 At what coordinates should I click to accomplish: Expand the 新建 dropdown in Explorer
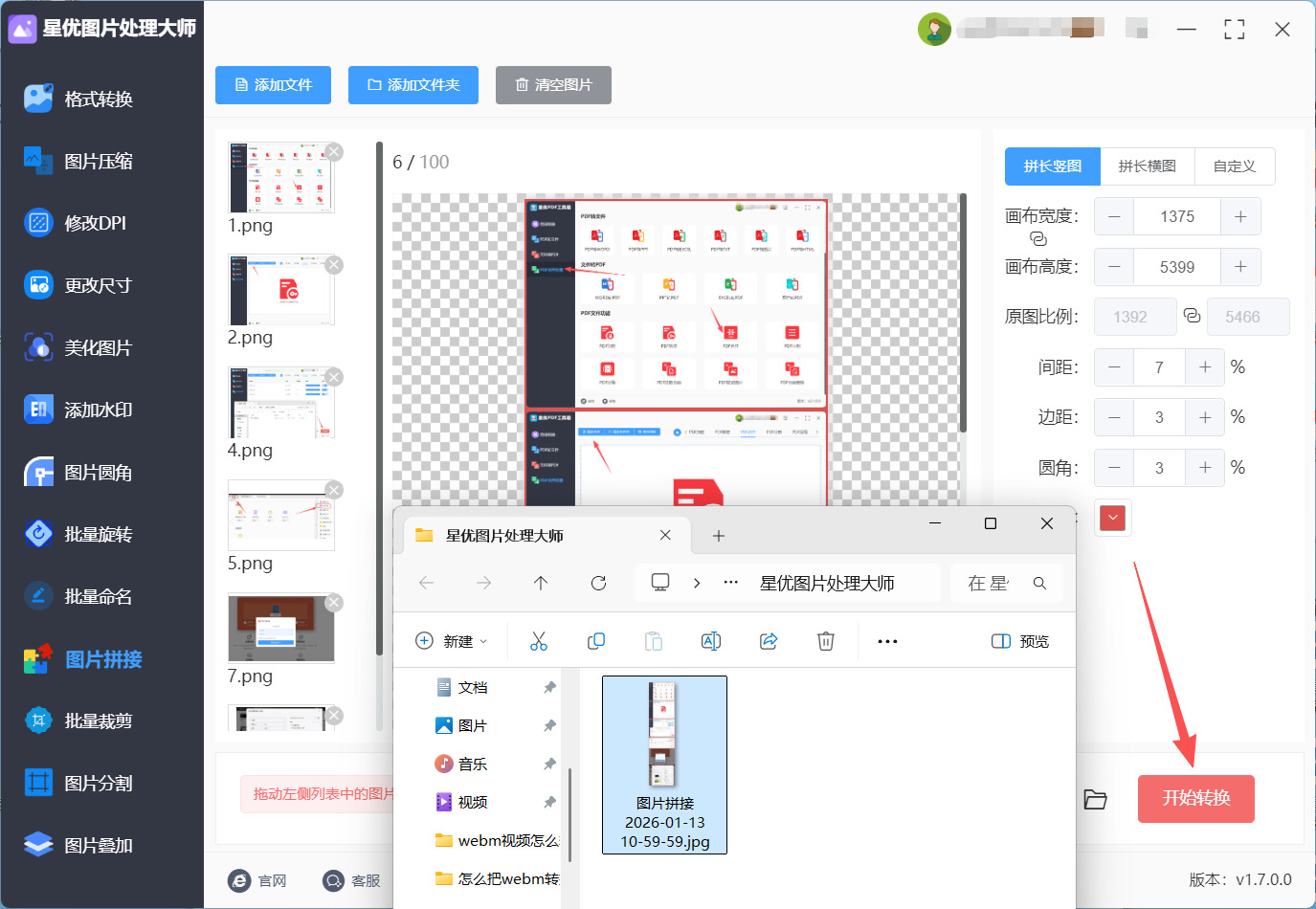[x=453, y=641]
